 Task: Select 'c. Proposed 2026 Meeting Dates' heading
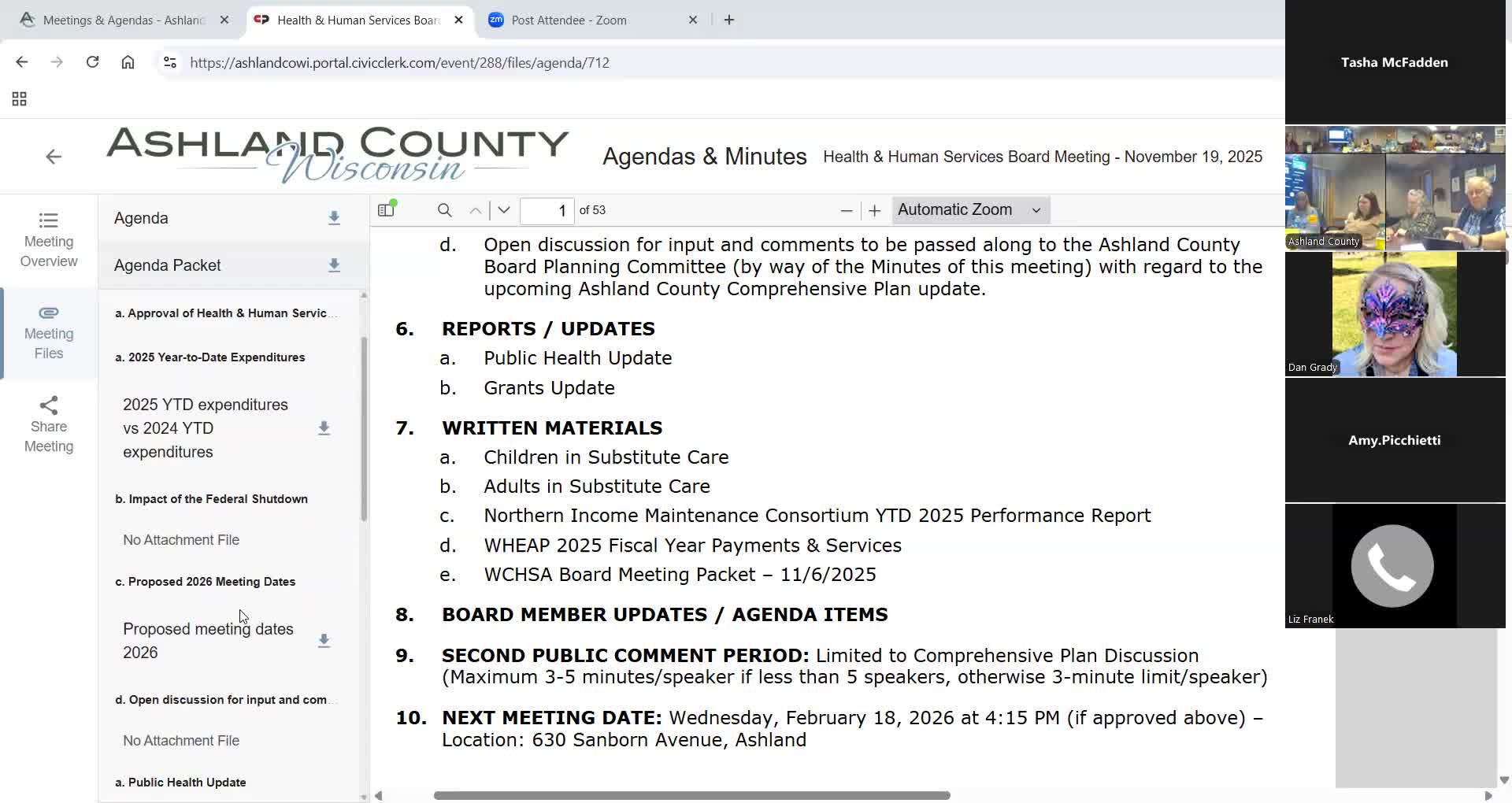click(x=206, y=582)
